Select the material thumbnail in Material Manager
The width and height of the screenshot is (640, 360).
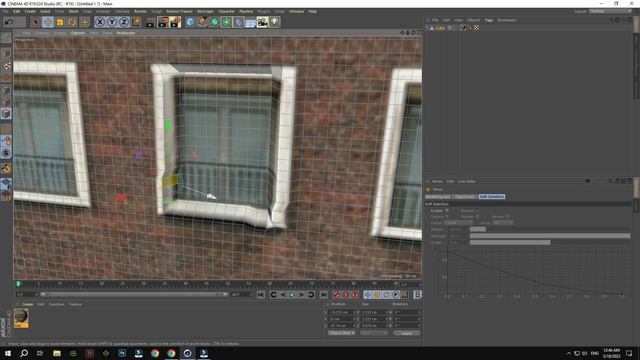click(21, 318)
